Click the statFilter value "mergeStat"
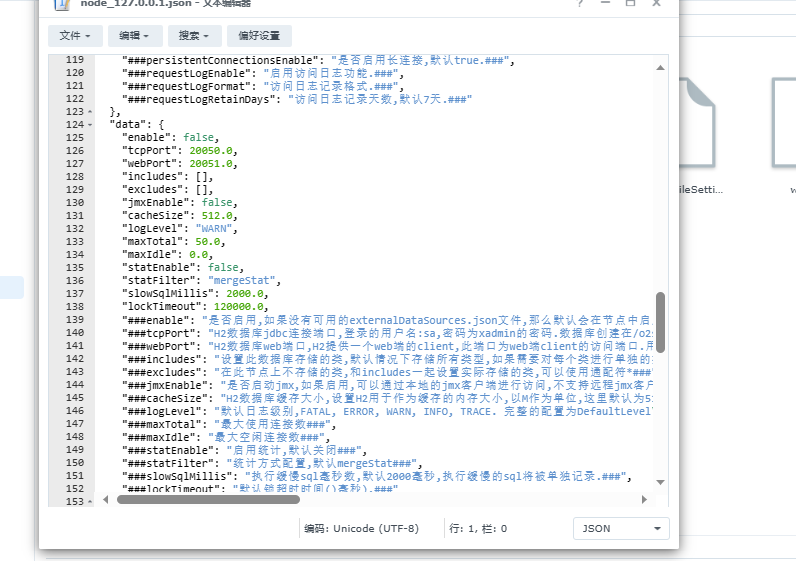This screenshot has width=796, height=561. [x=242, y=281]
